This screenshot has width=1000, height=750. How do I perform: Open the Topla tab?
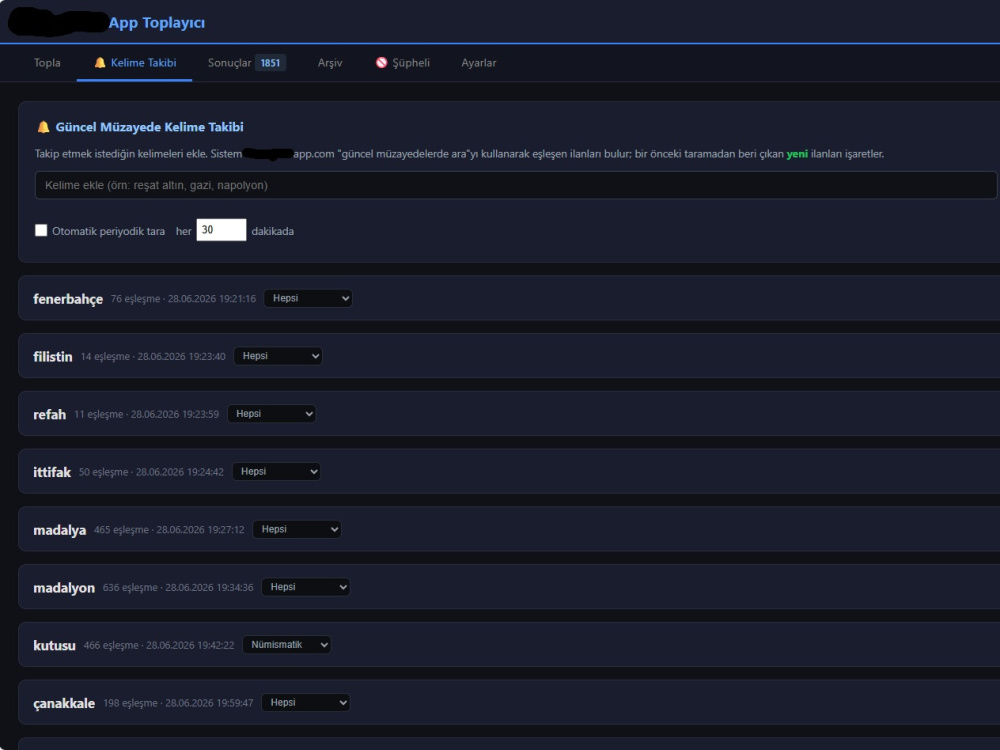coord(47,62)
